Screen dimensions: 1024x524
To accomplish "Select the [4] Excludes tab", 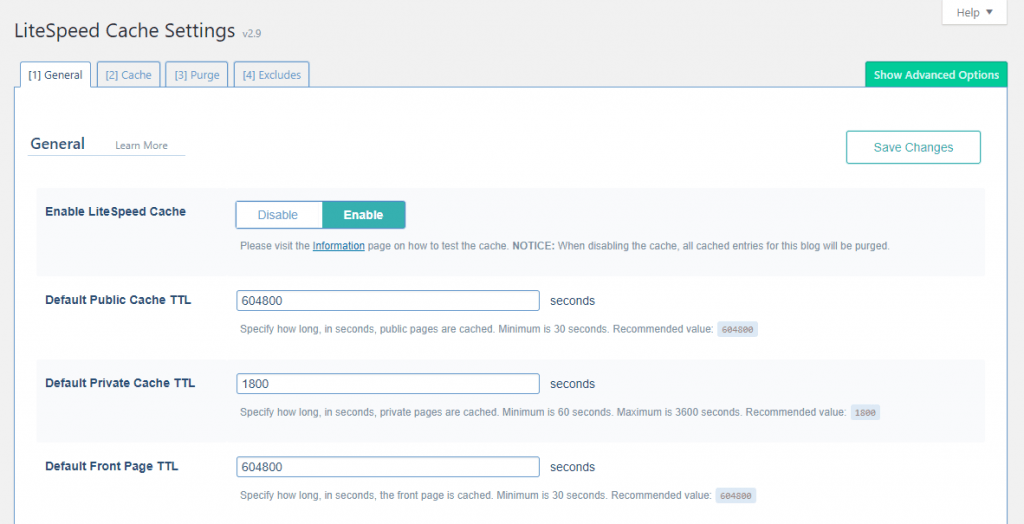I will coord(272,75).
